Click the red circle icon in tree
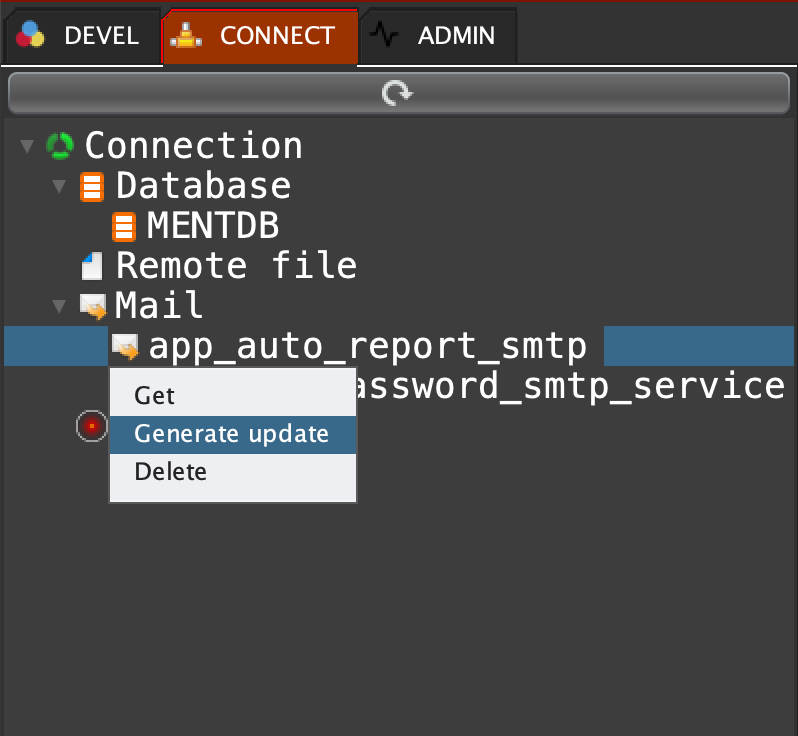Image resolution: width=798 pixels, height=736 pixels. click(x=91, y=427)
